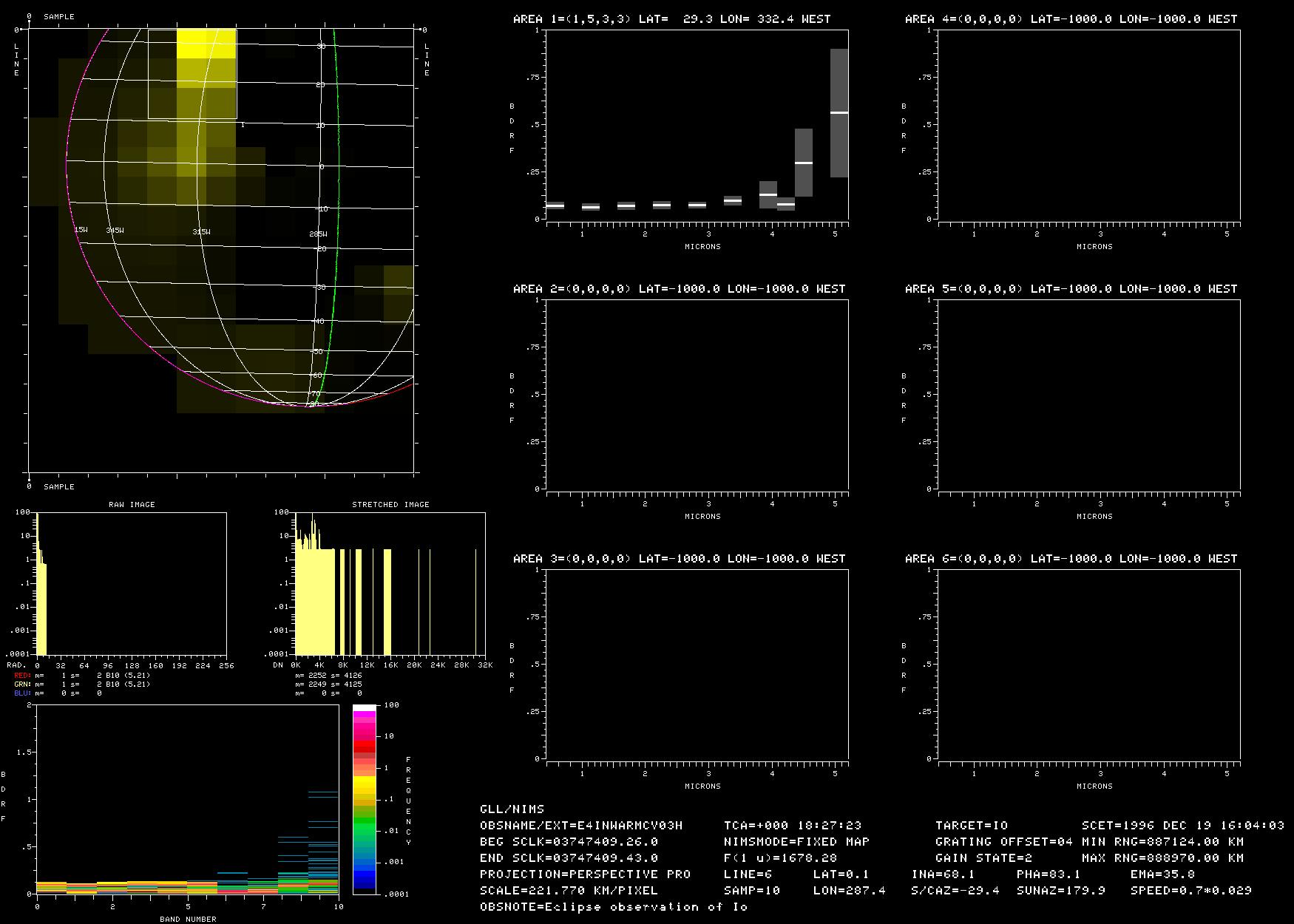Click the BLU channel statistics label
This screenshot has width=1294, height=924.
(x=22, y=693)
